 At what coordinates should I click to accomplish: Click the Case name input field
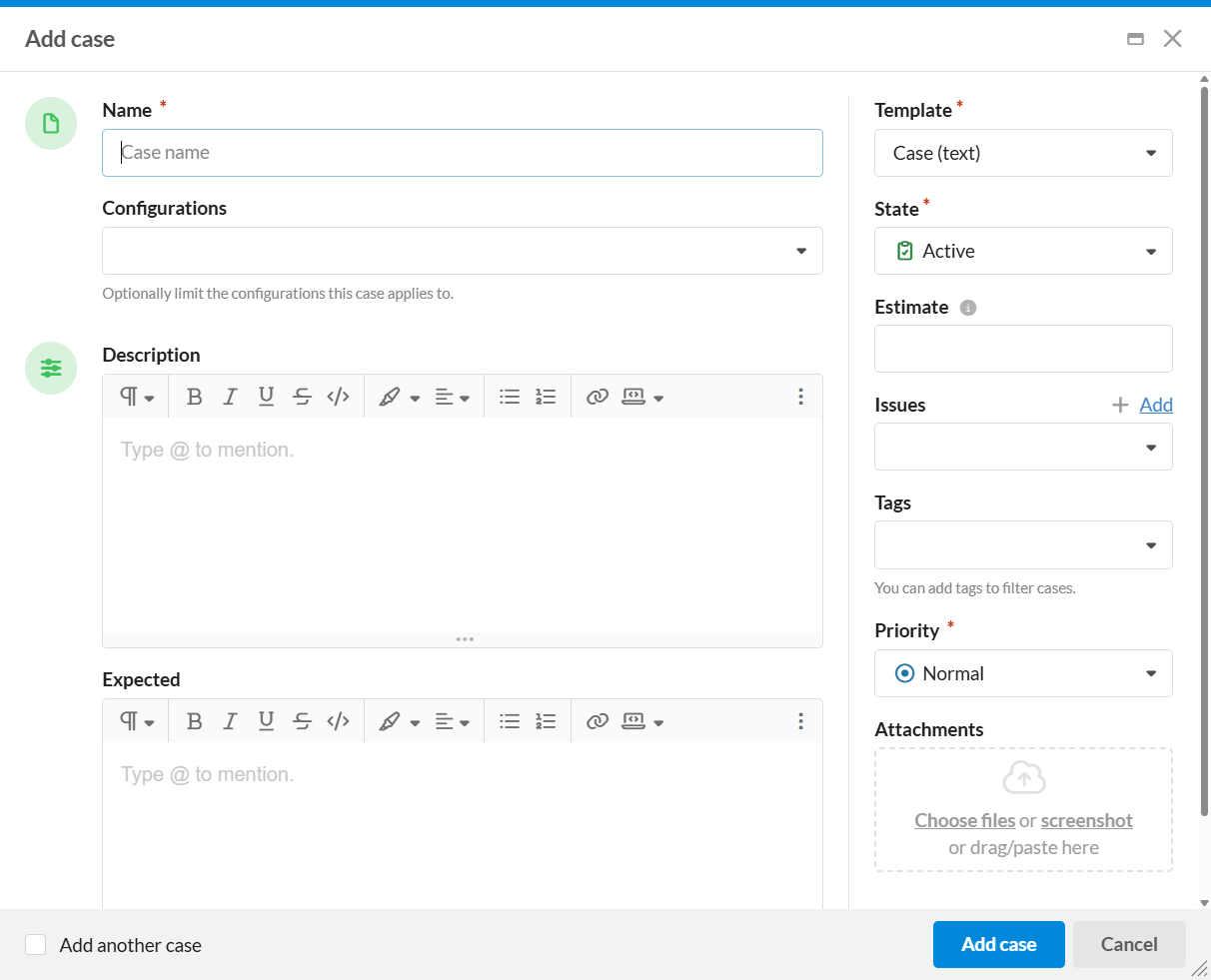(x=463, y=153)
